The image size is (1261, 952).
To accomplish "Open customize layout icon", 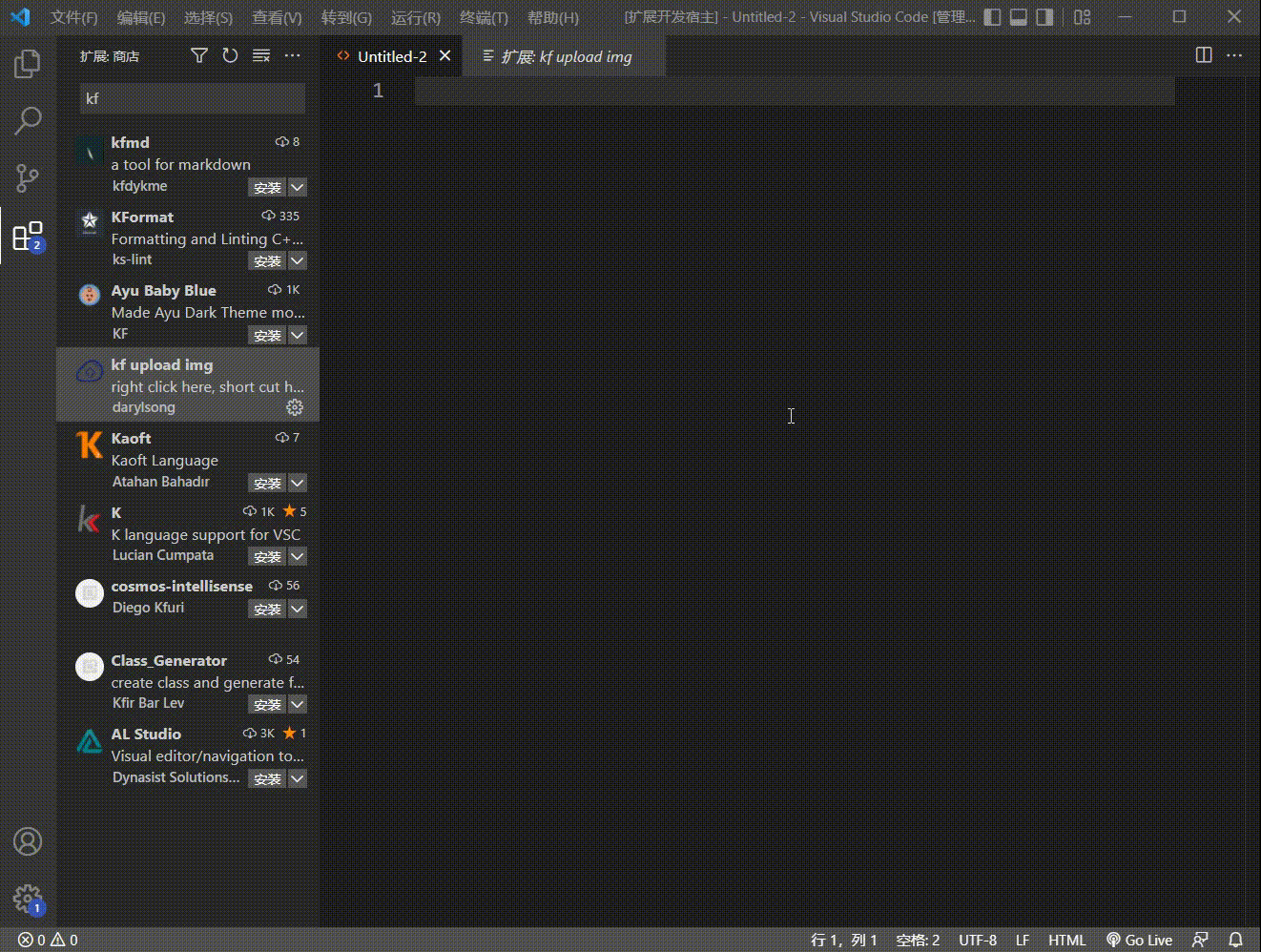I will click(x=1082, y=17).
